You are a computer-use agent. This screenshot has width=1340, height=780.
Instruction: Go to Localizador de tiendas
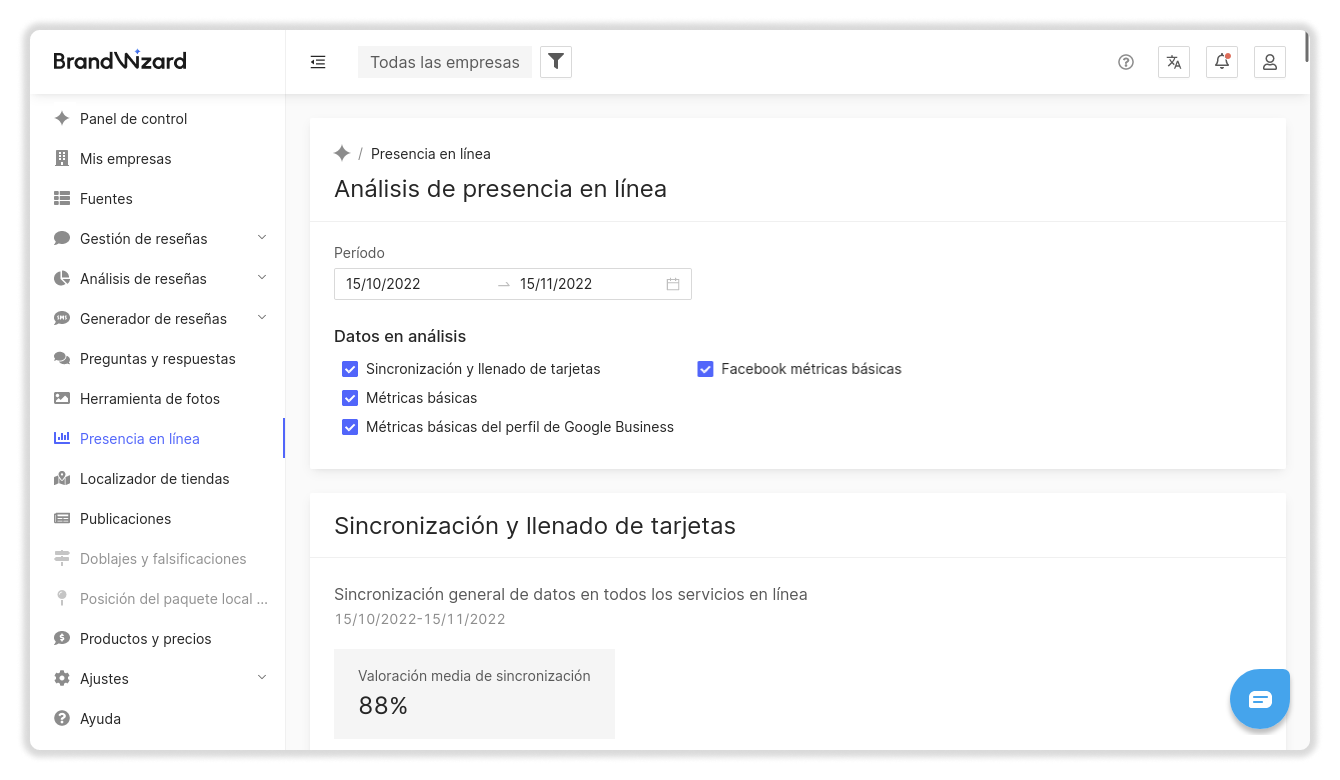[154, 479]
